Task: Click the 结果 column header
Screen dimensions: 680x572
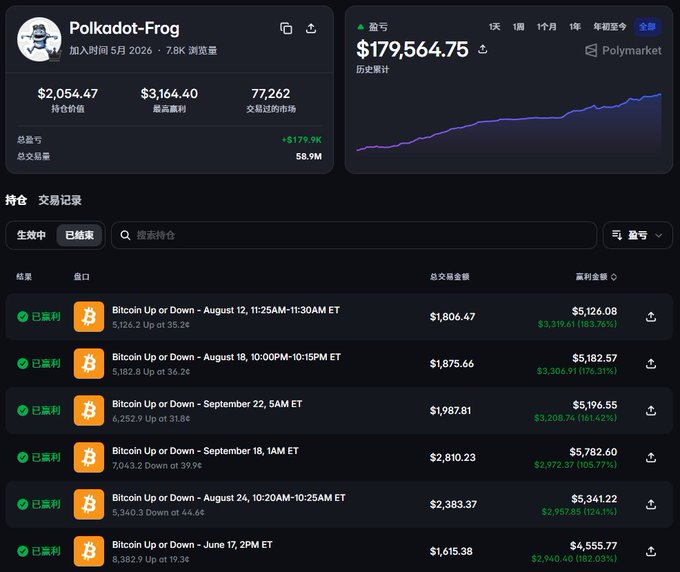Action: tap(24, 277)
